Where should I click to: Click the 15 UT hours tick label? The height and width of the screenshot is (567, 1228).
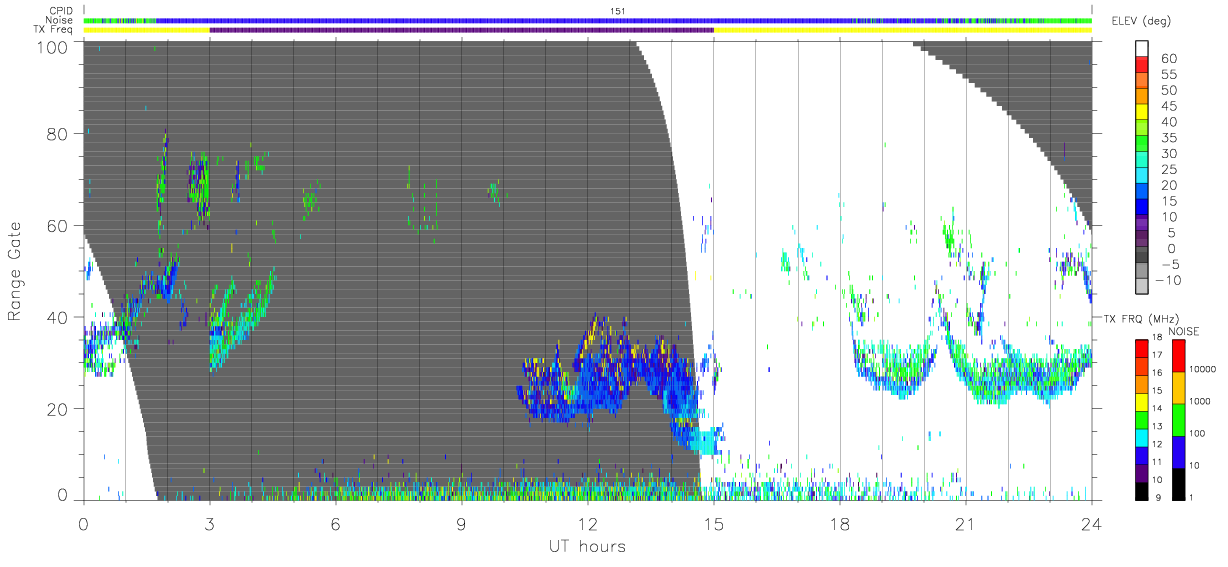pos(714,523)
